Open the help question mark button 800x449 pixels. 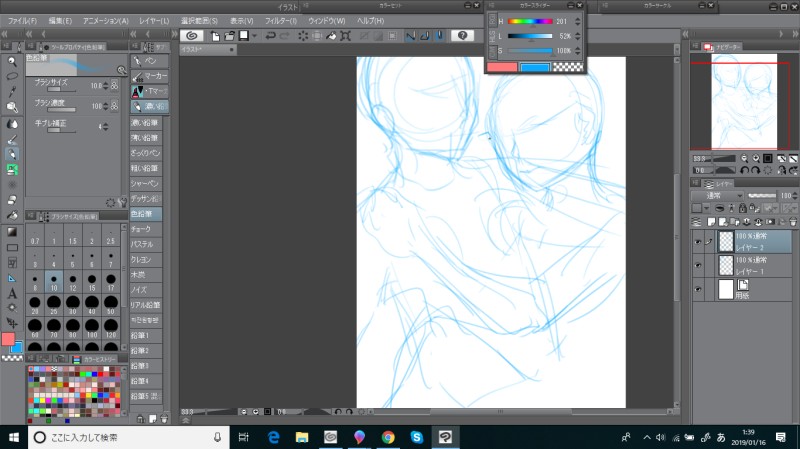click(462, 36)
